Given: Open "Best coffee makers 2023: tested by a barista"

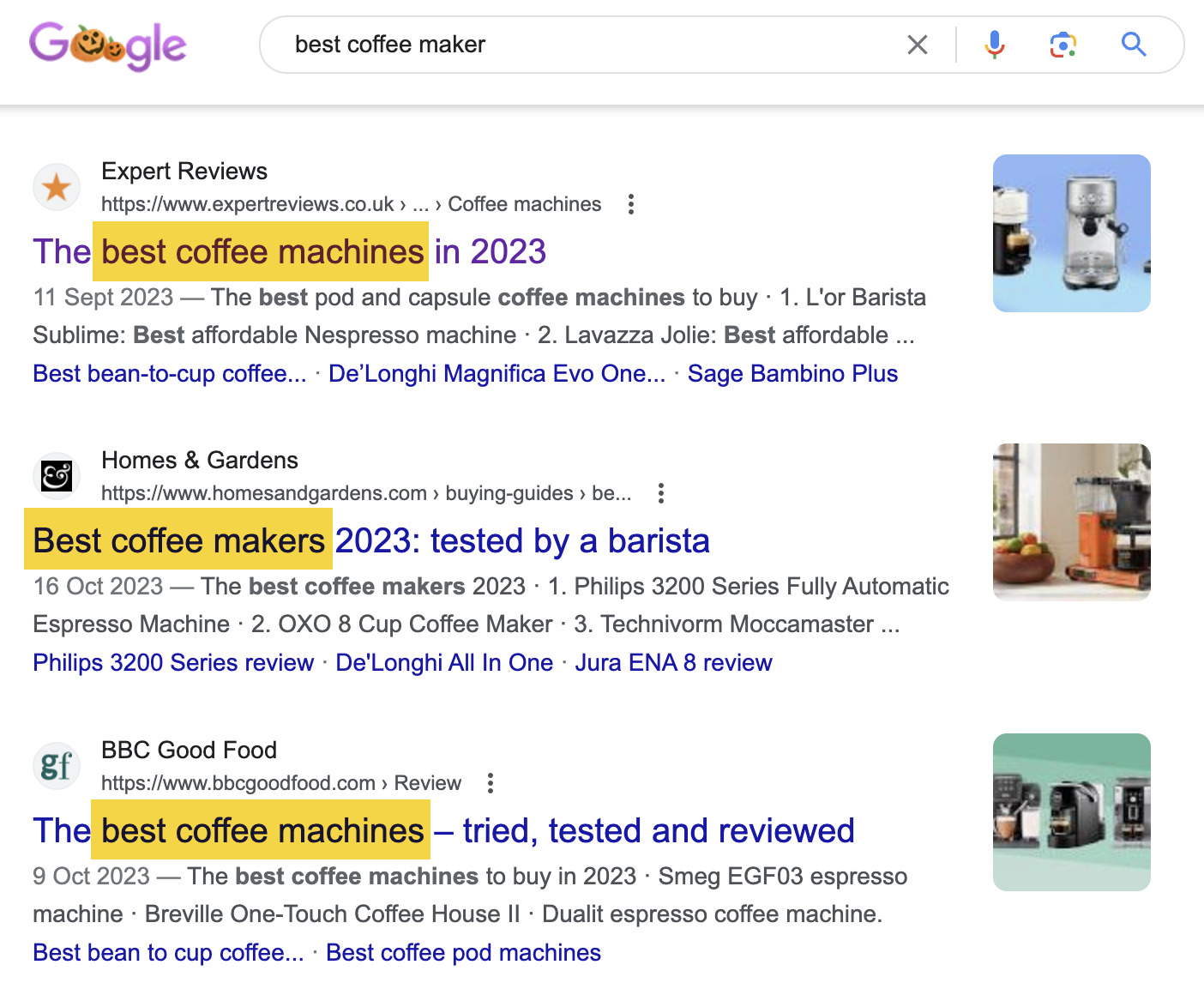Looking at the screenshot, I should [370, 540].
